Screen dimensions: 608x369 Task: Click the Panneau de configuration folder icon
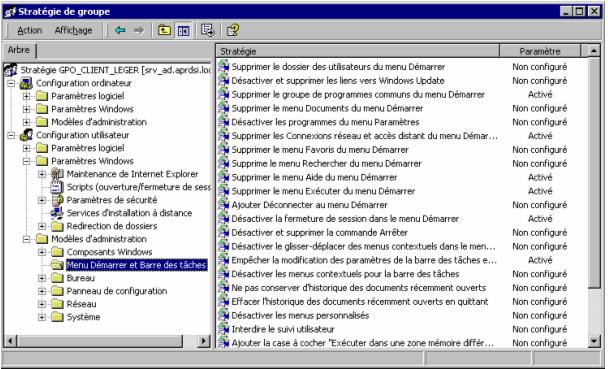(57, 291)
